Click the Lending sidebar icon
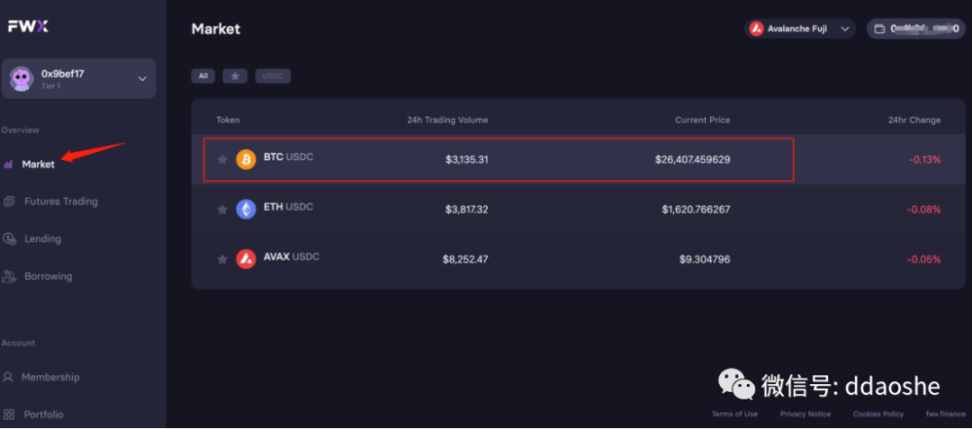The height and width of the screenshot is (429, 972). (x=9, y=239)
